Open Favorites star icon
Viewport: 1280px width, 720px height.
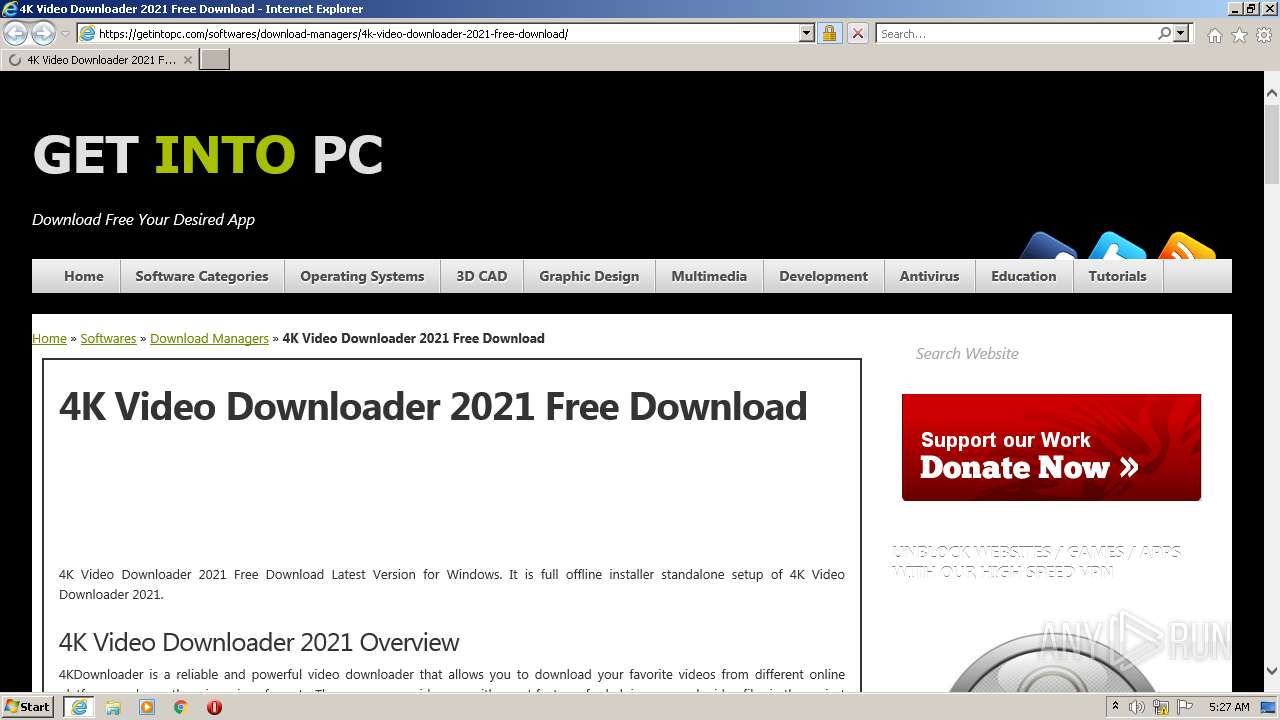pyautogui.click(x=1239, y=35)
